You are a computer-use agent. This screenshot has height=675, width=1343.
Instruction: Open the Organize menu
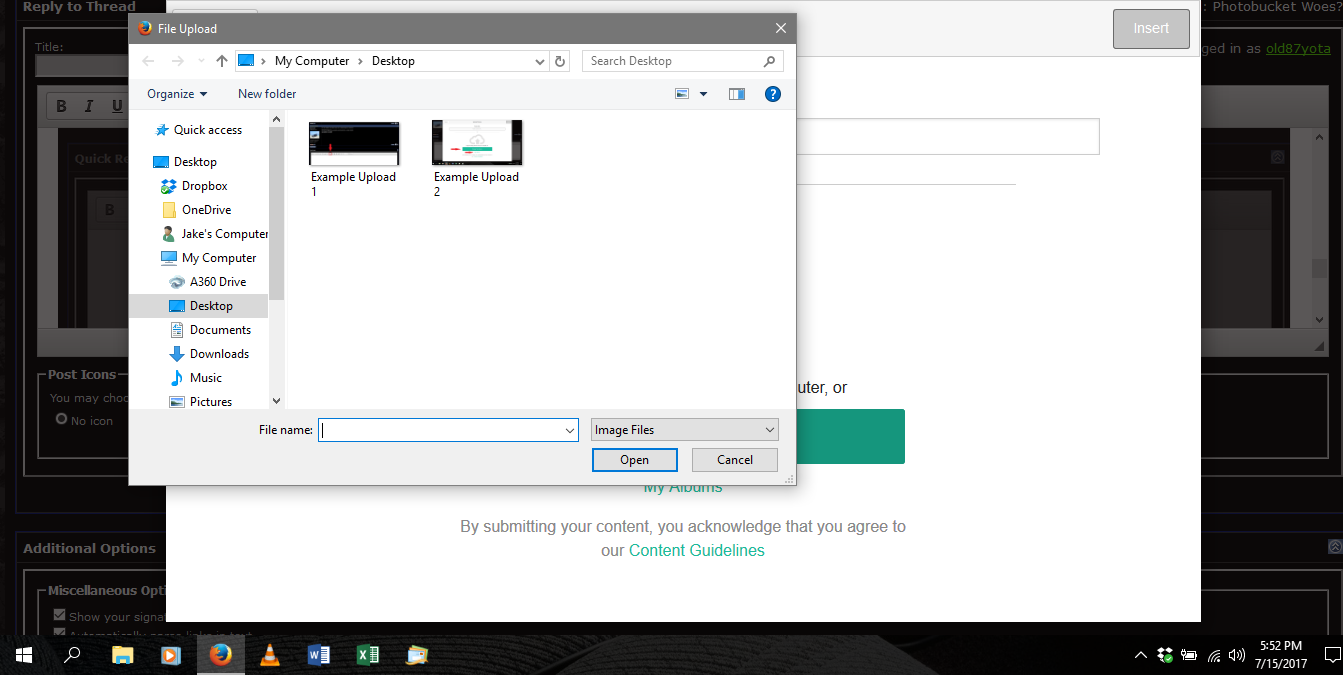tap(177, 94)
